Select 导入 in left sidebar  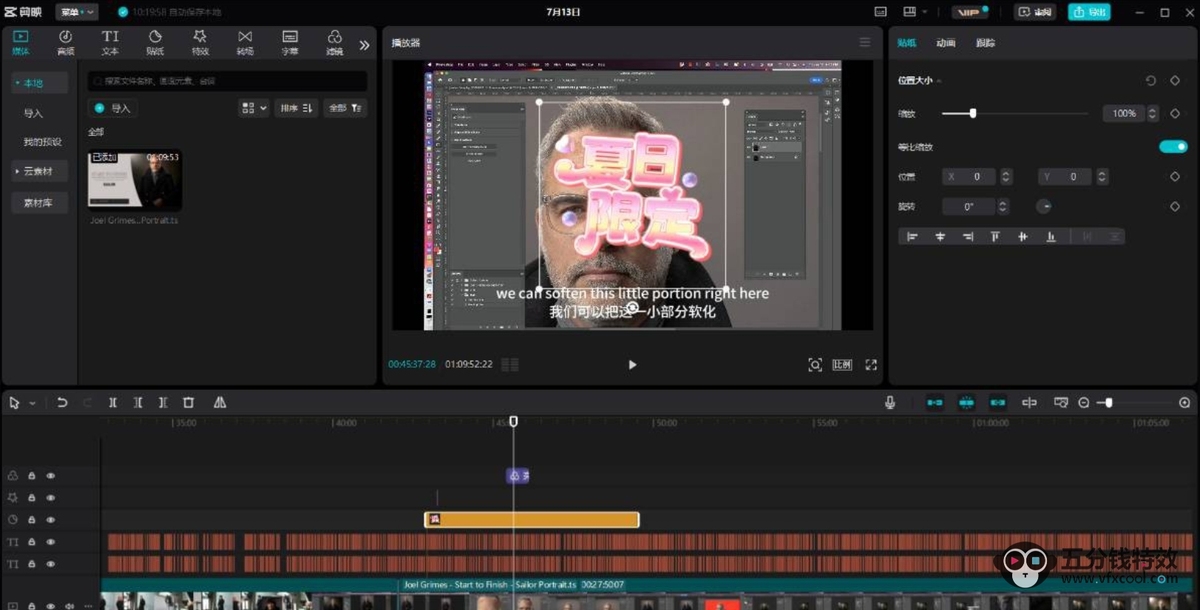34,114
